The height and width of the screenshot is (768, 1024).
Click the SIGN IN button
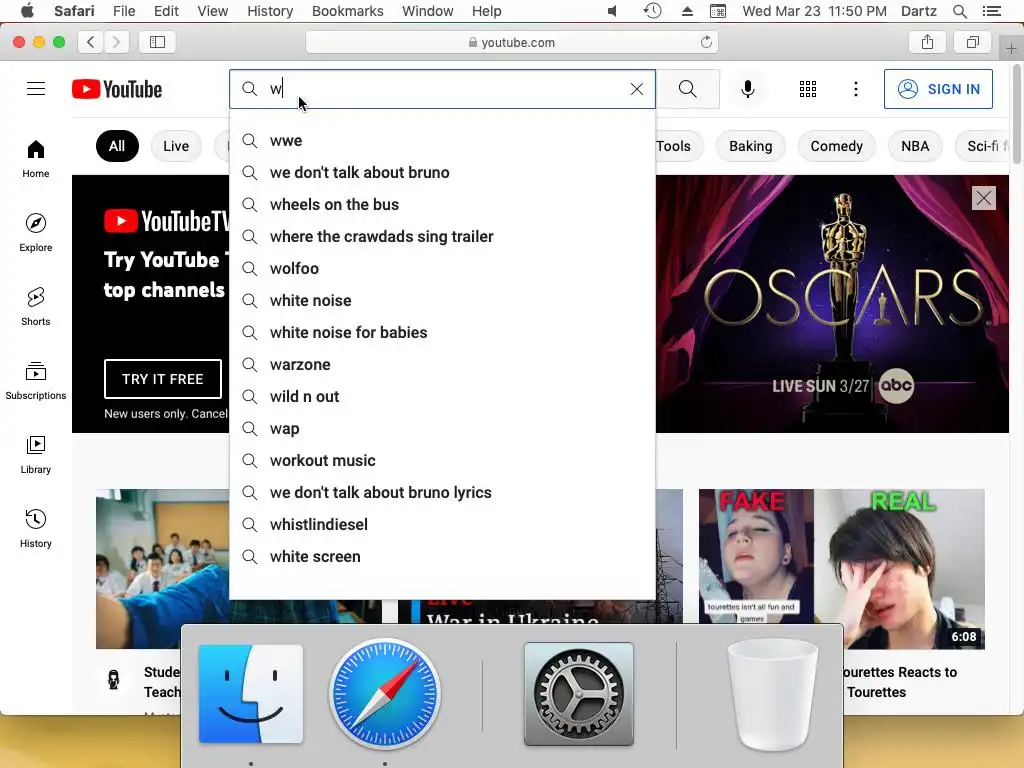[938, 89]
